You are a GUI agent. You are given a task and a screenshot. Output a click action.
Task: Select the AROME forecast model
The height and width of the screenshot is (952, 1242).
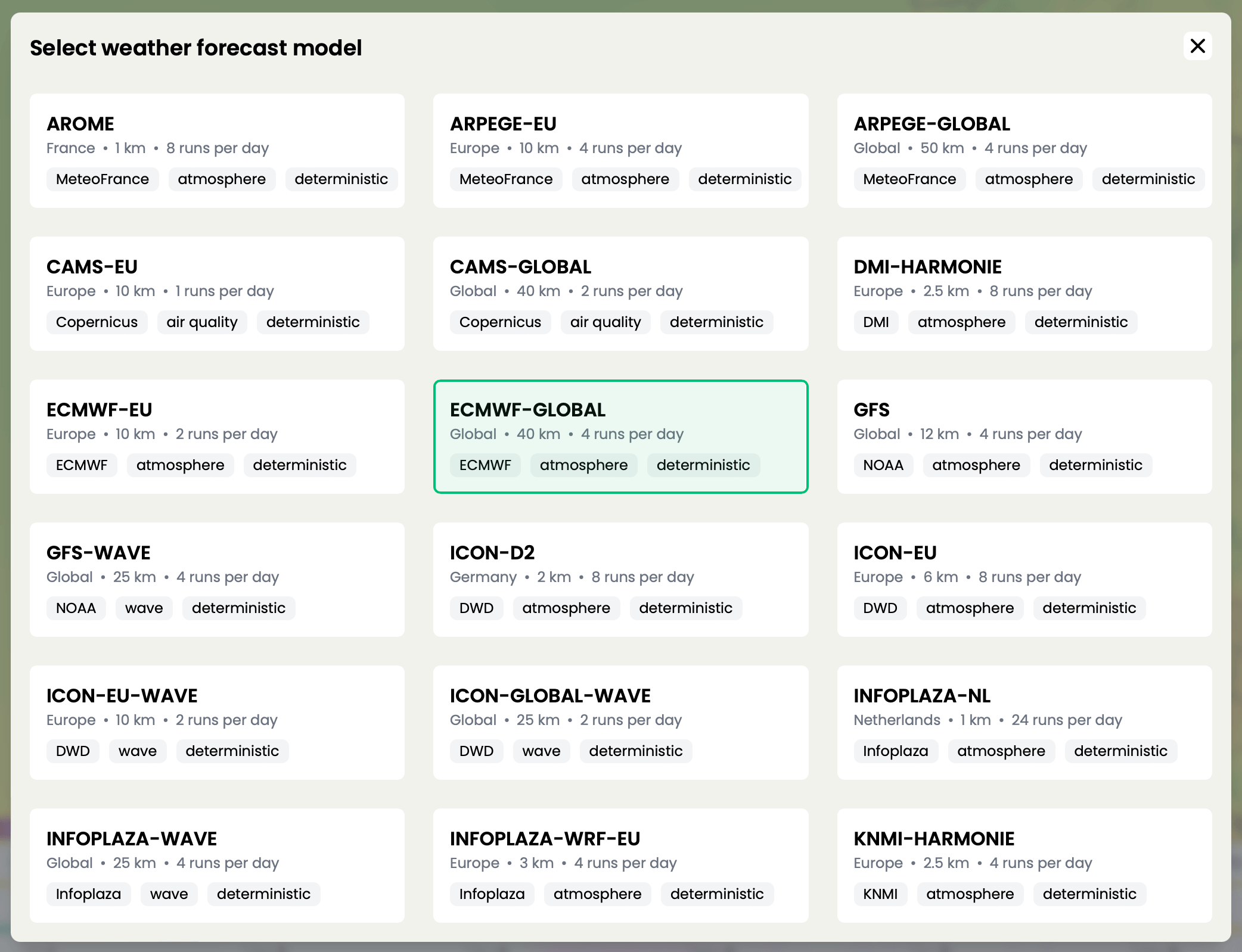pyautogui.click(x=216, y=150)
